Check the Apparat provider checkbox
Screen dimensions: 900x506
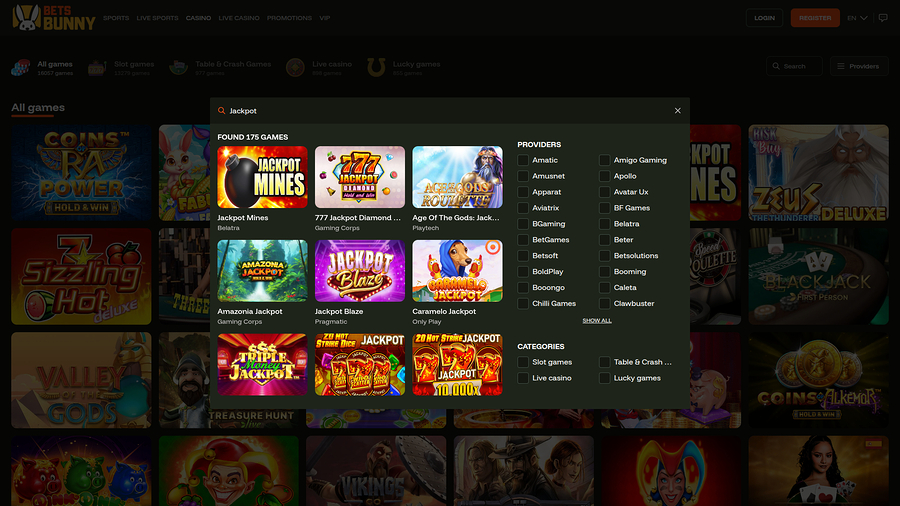(523, 192)
